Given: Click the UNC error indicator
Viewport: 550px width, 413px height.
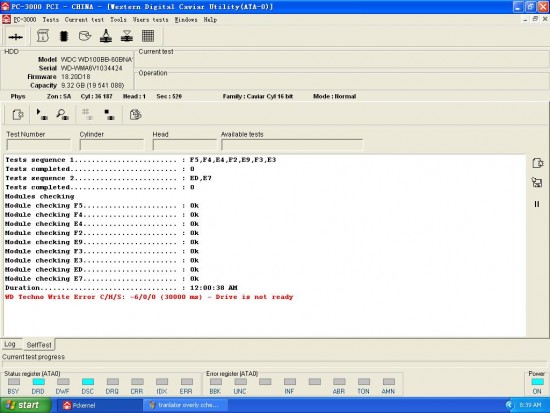Looking at the screenshot, I should click(240, 382).
